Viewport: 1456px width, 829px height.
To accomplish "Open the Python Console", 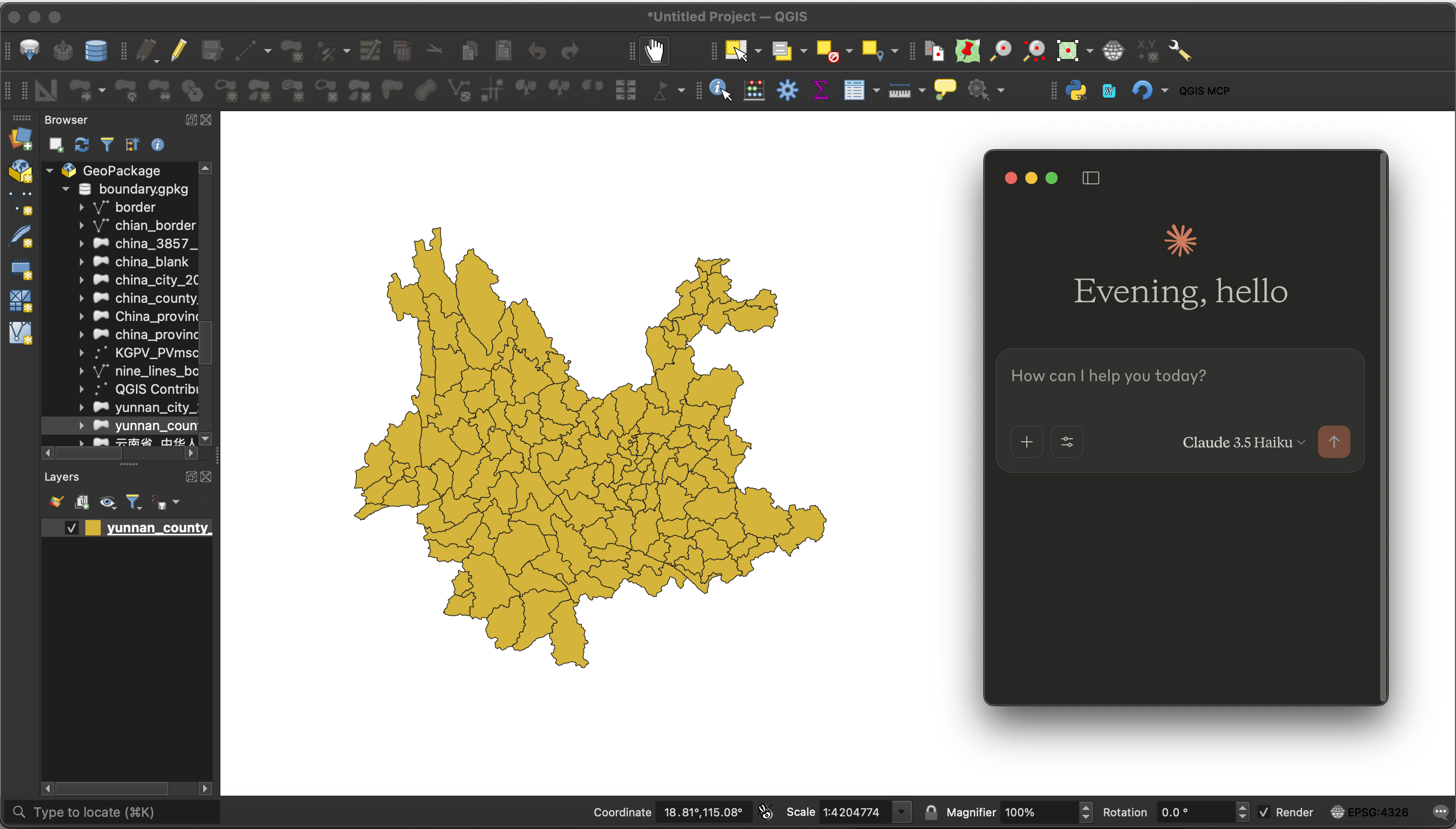I will tap(1077, 90).
